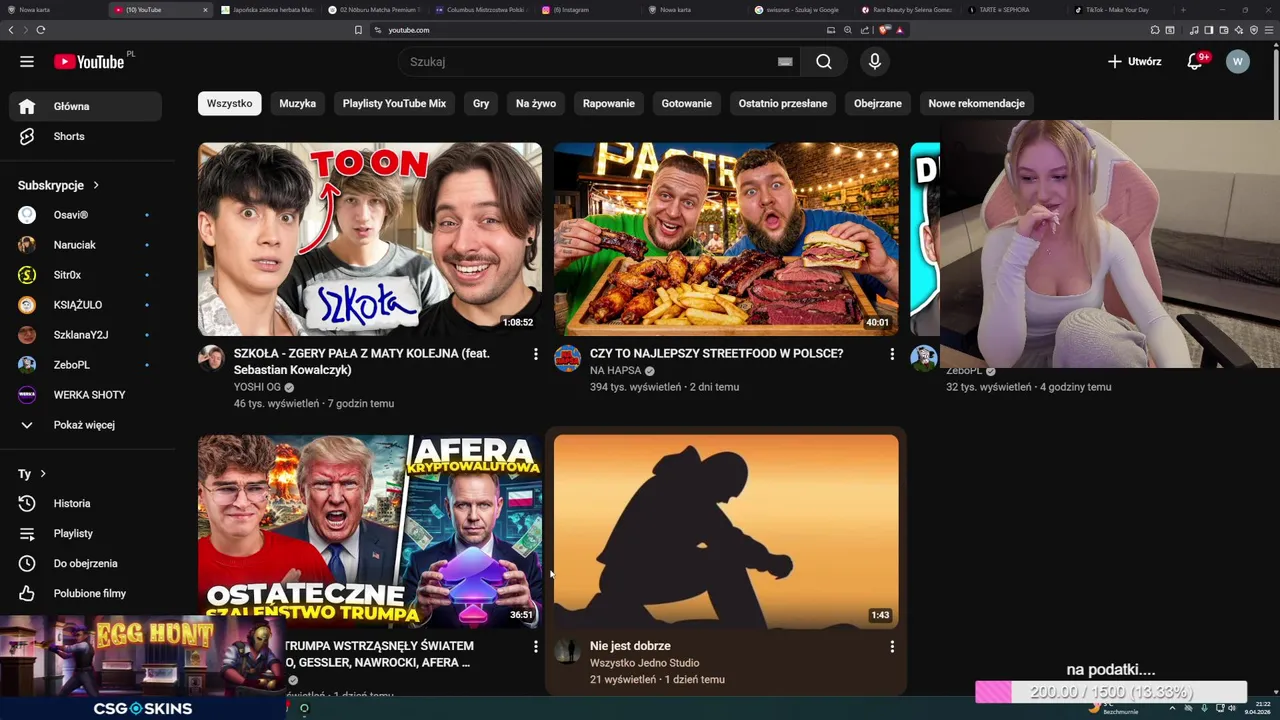1280x720 pixels.
Task: Open options for SZKOŁA video
Action: coord(536,354)
